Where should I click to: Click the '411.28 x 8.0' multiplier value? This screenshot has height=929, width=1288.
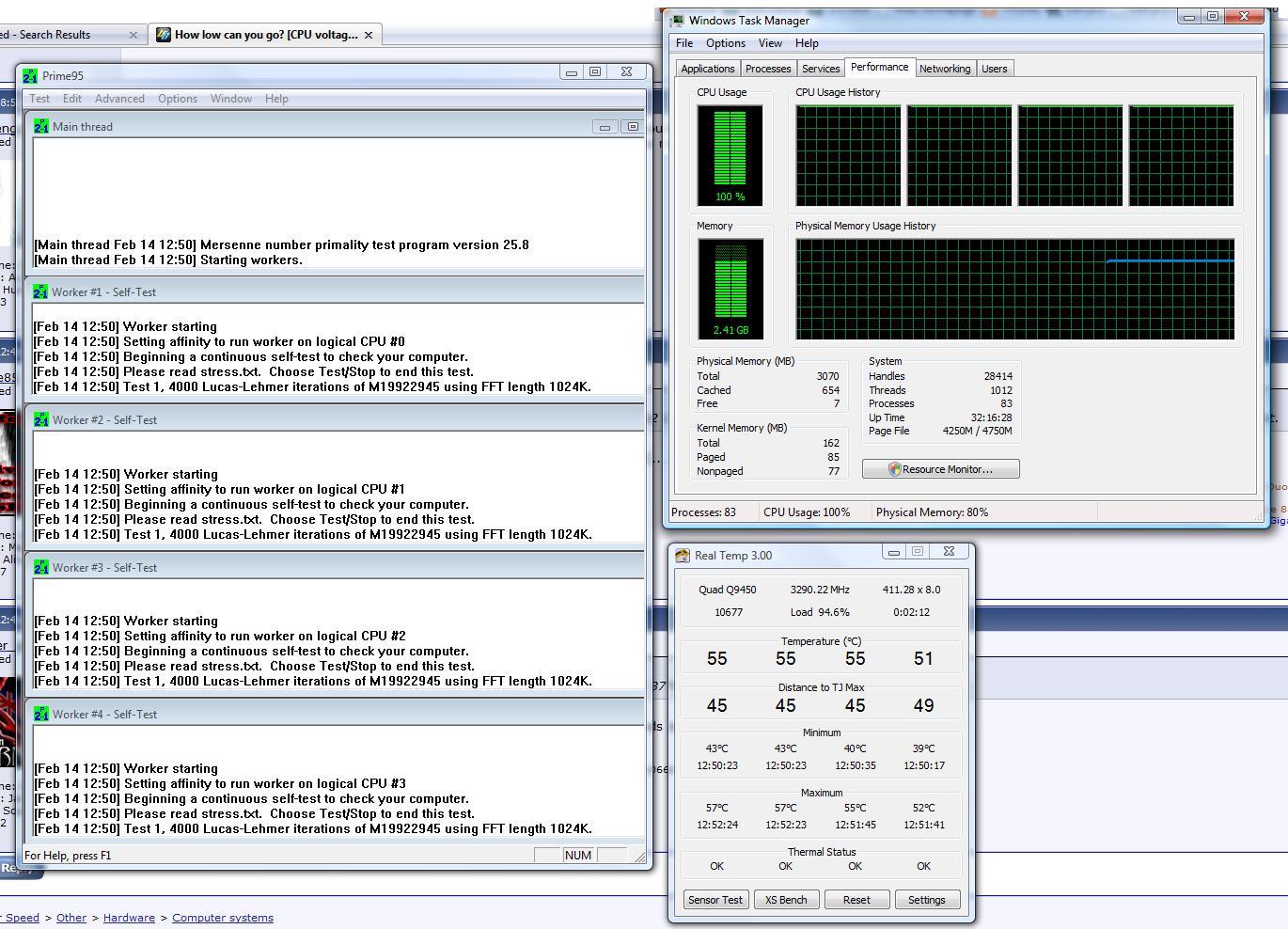point(911,590)
